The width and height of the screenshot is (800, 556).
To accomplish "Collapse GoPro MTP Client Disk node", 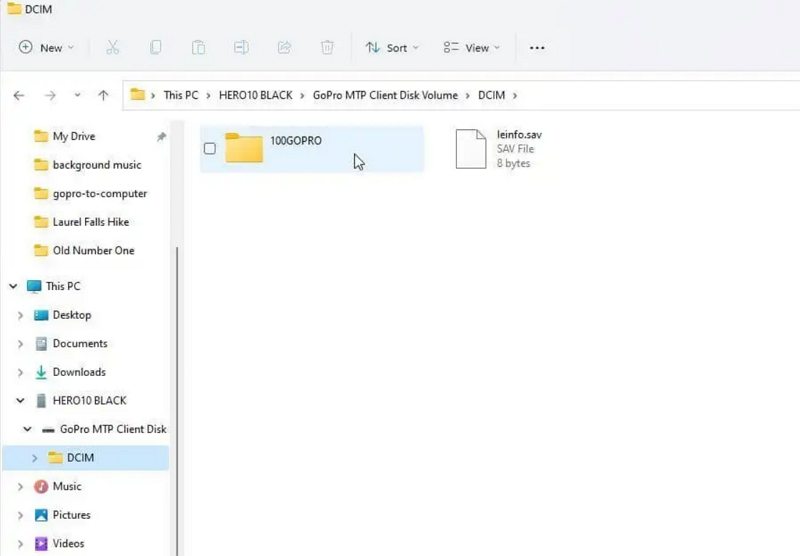I will click(28, 429).
